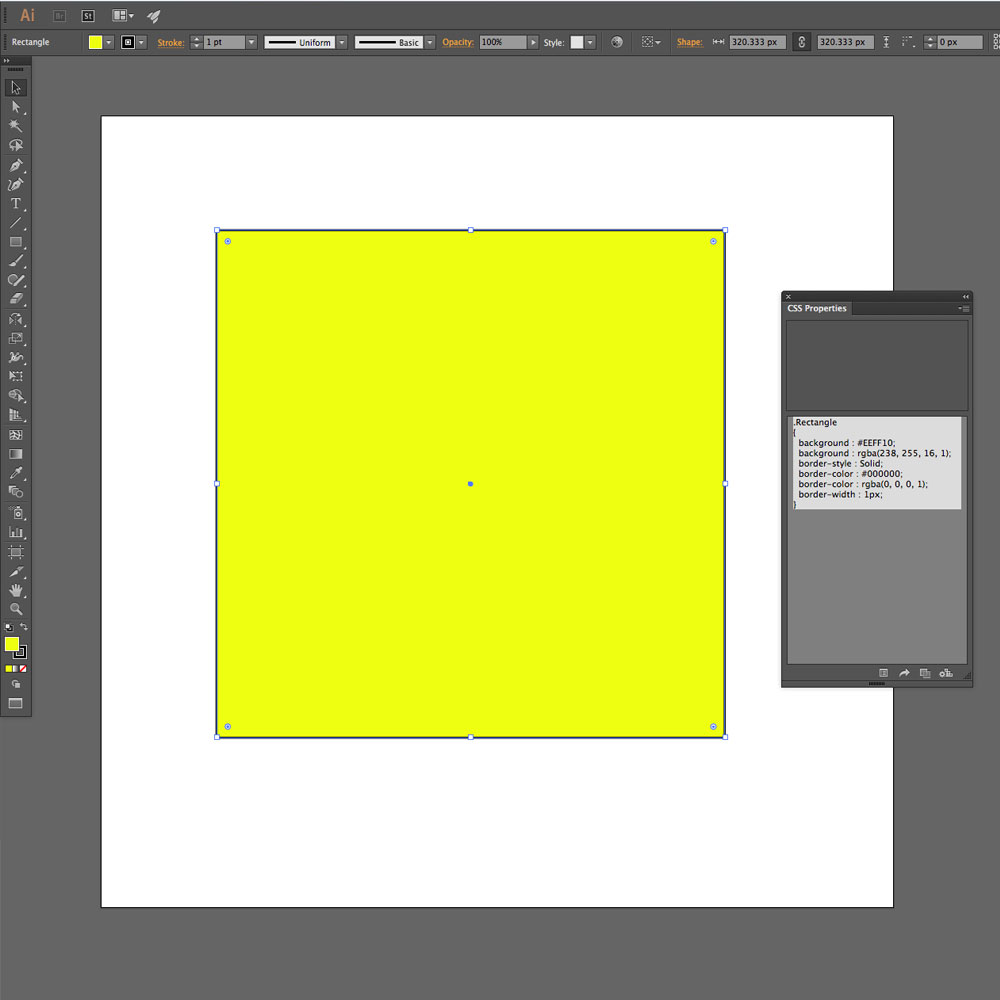Set paint mode to Color
This screenshot has width=1000, height=1000.
pyautogui.click(x=8, y=668)
